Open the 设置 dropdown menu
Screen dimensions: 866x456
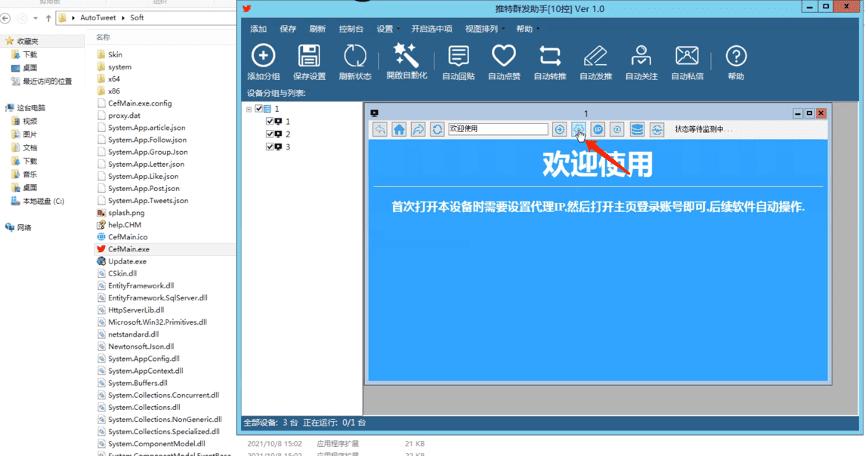pyautogui.click(x=388, y=29)
